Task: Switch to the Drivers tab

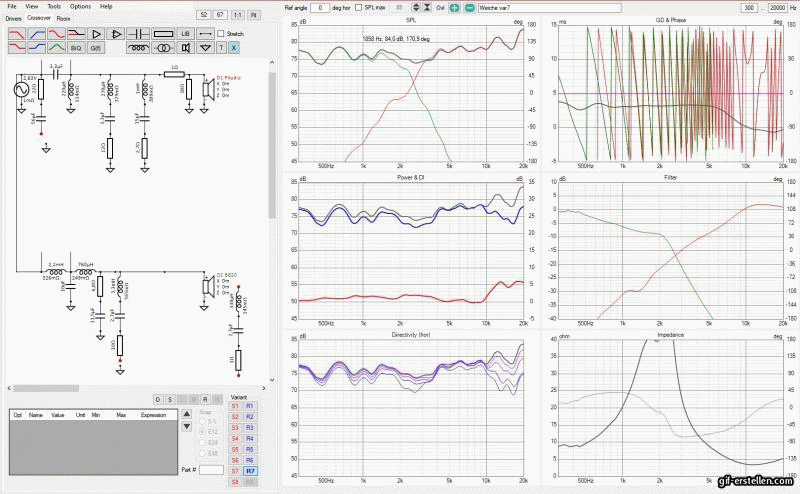Action: 14,18
